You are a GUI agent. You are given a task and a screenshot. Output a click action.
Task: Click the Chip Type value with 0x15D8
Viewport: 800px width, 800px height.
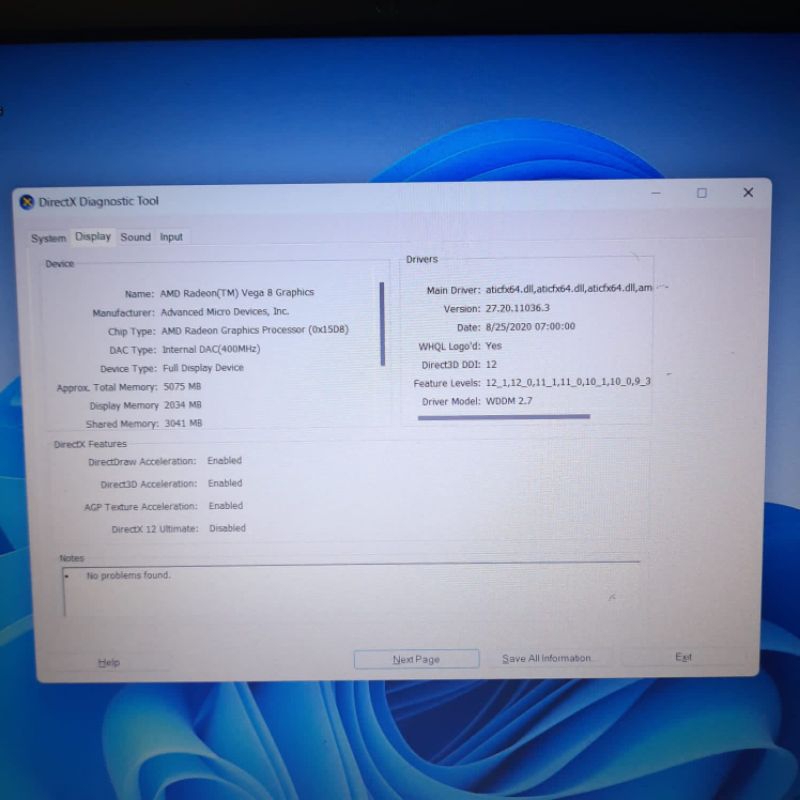click(255, 330)
